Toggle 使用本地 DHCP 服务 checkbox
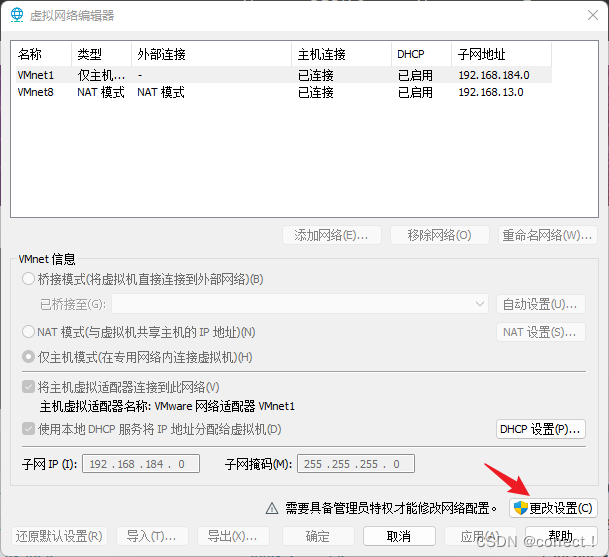 coord(28,429)
